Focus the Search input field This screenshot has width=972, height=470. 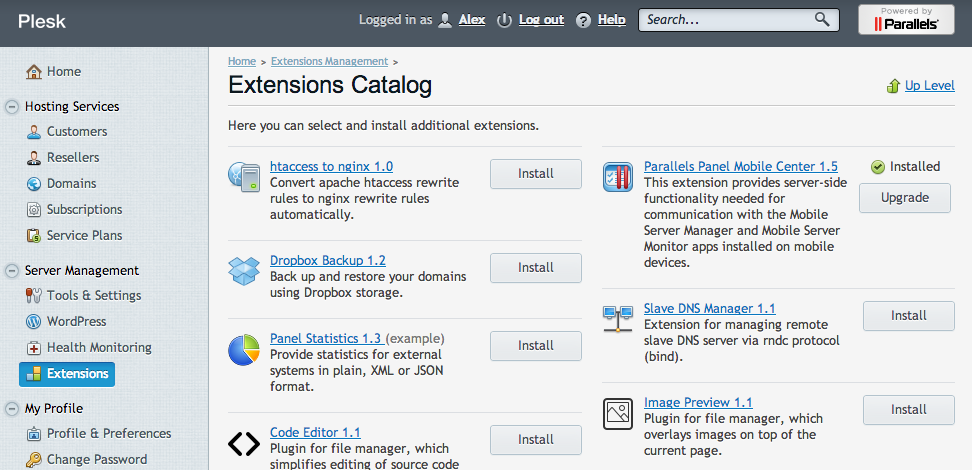pyautogui.click(x=728, y=20)
